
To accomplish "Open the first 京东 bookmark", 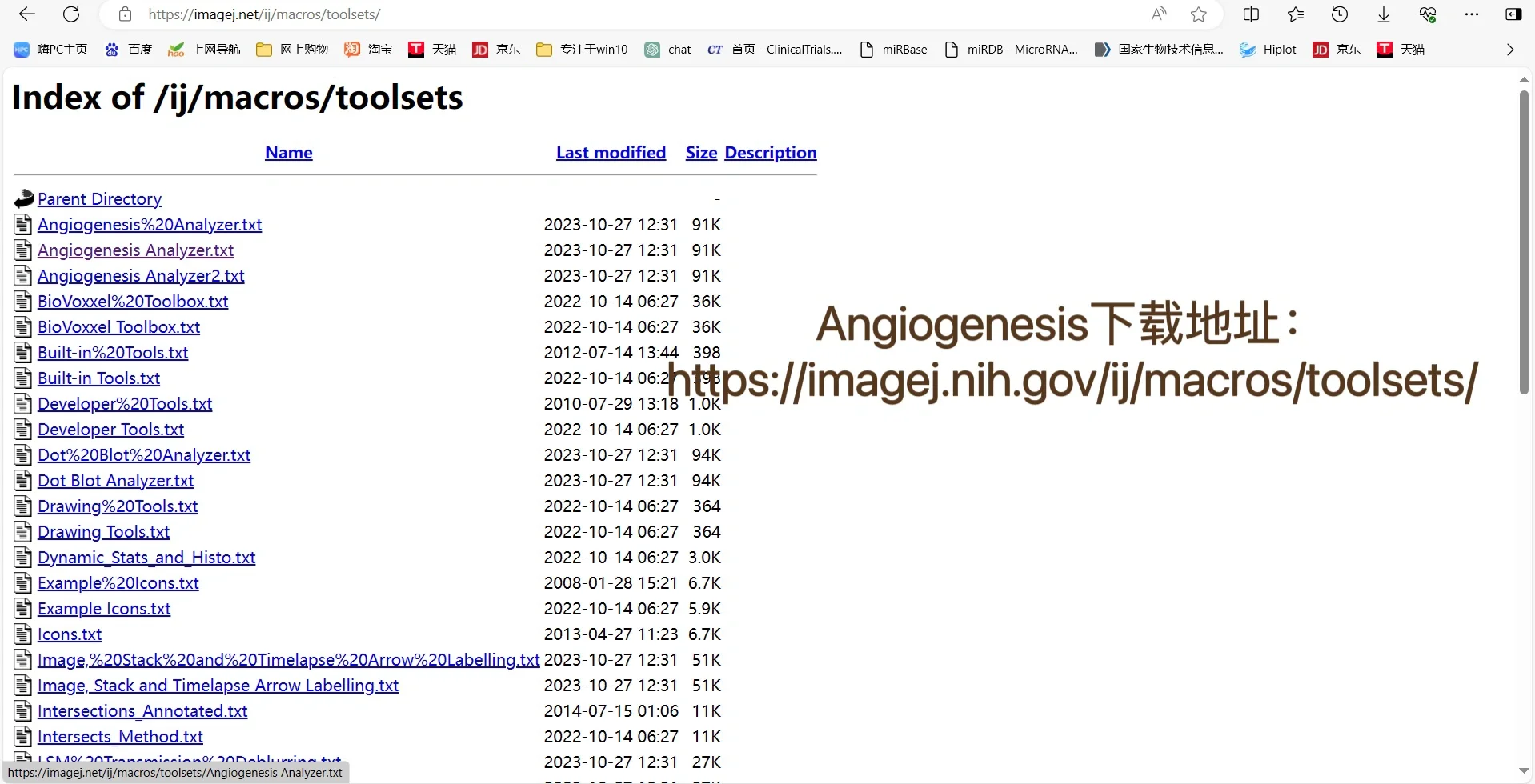I will [496, 50].
